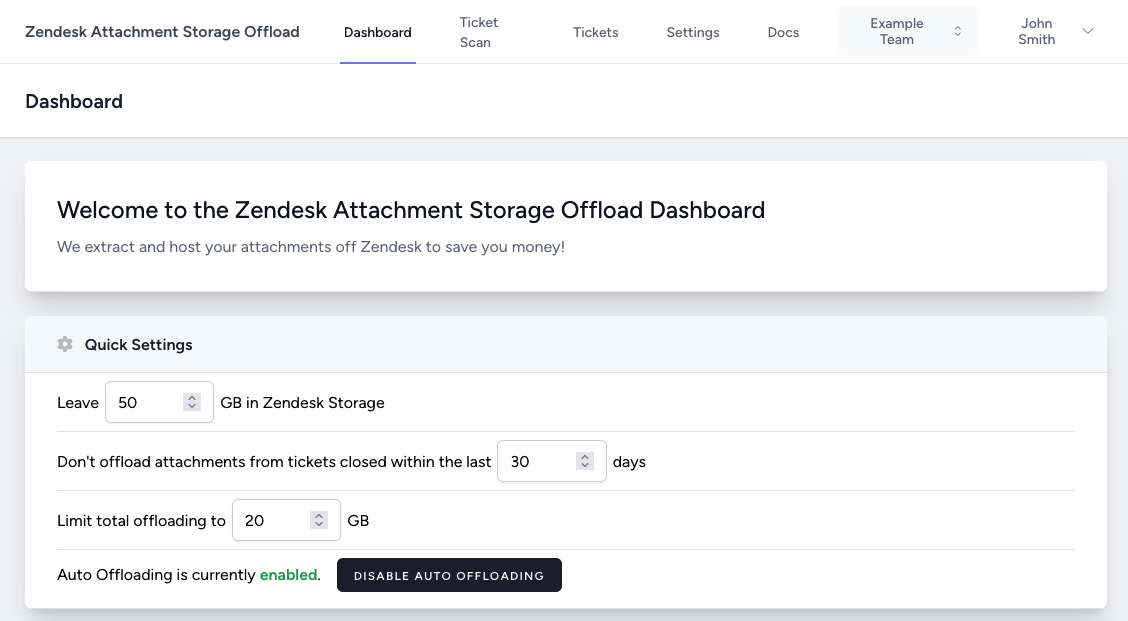1128x621 pixels.
Task: Open the Dashboard tab
Action: coord(378,32)
